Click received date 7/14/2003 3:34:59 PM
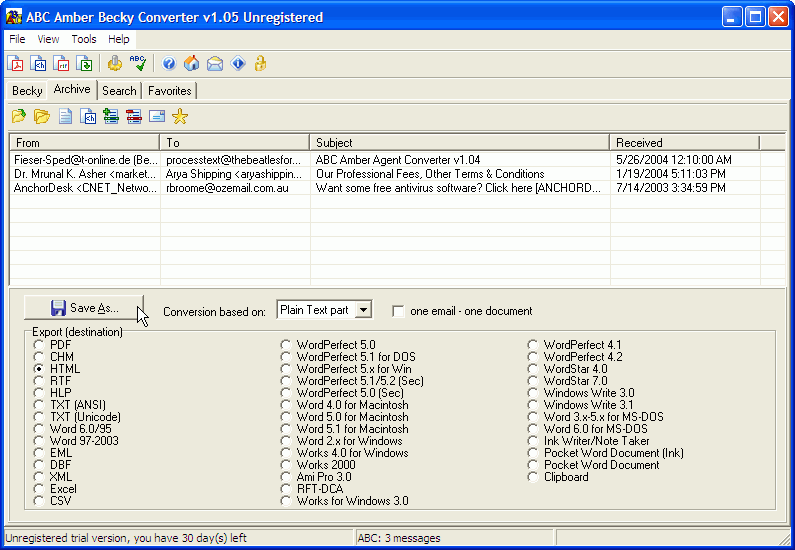 coord(671,188)
